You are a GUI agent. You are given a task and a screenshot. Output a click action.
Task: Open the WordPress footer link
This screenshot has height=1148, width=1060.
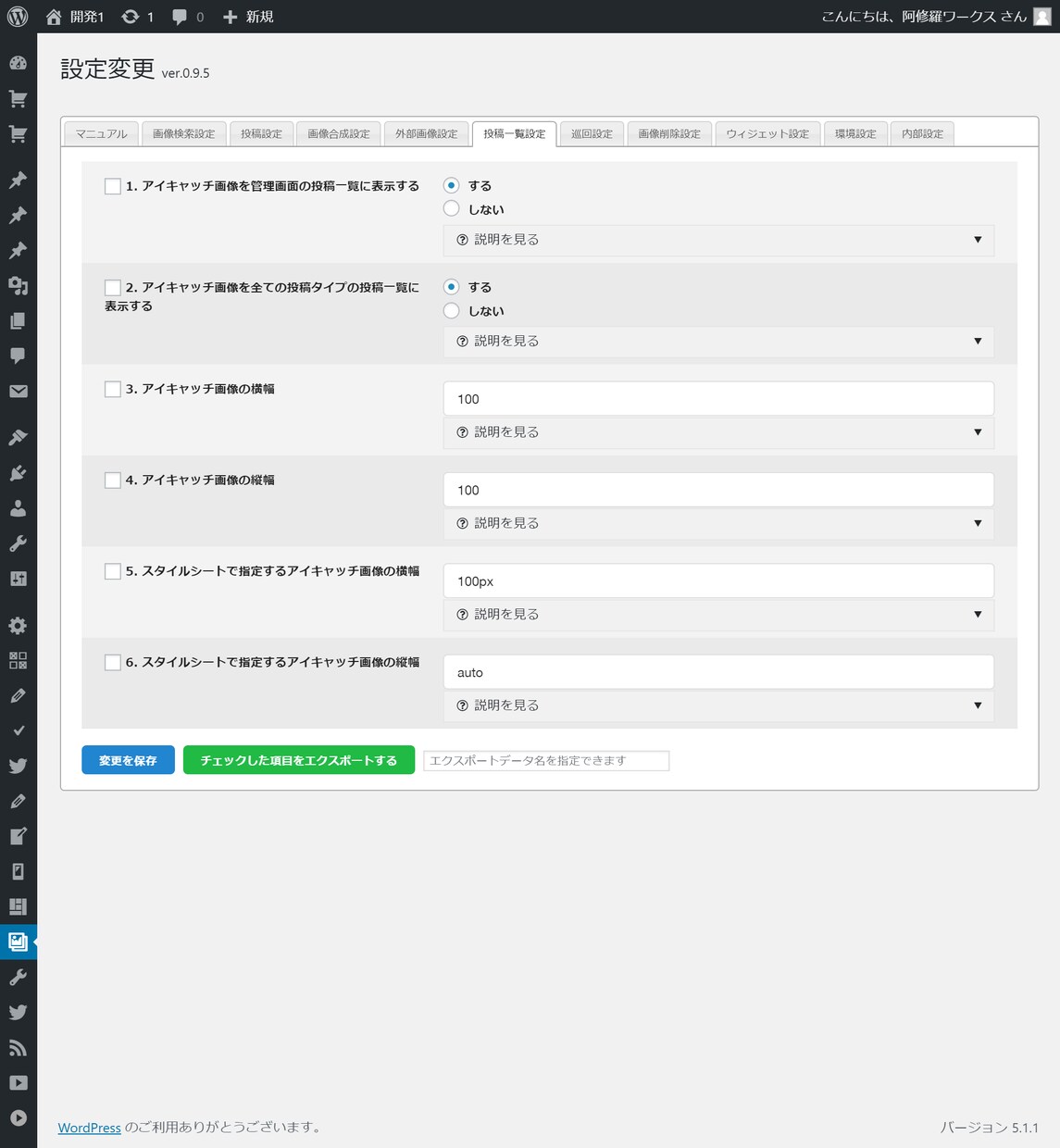pyautogui.click(x=90, y=1128)
